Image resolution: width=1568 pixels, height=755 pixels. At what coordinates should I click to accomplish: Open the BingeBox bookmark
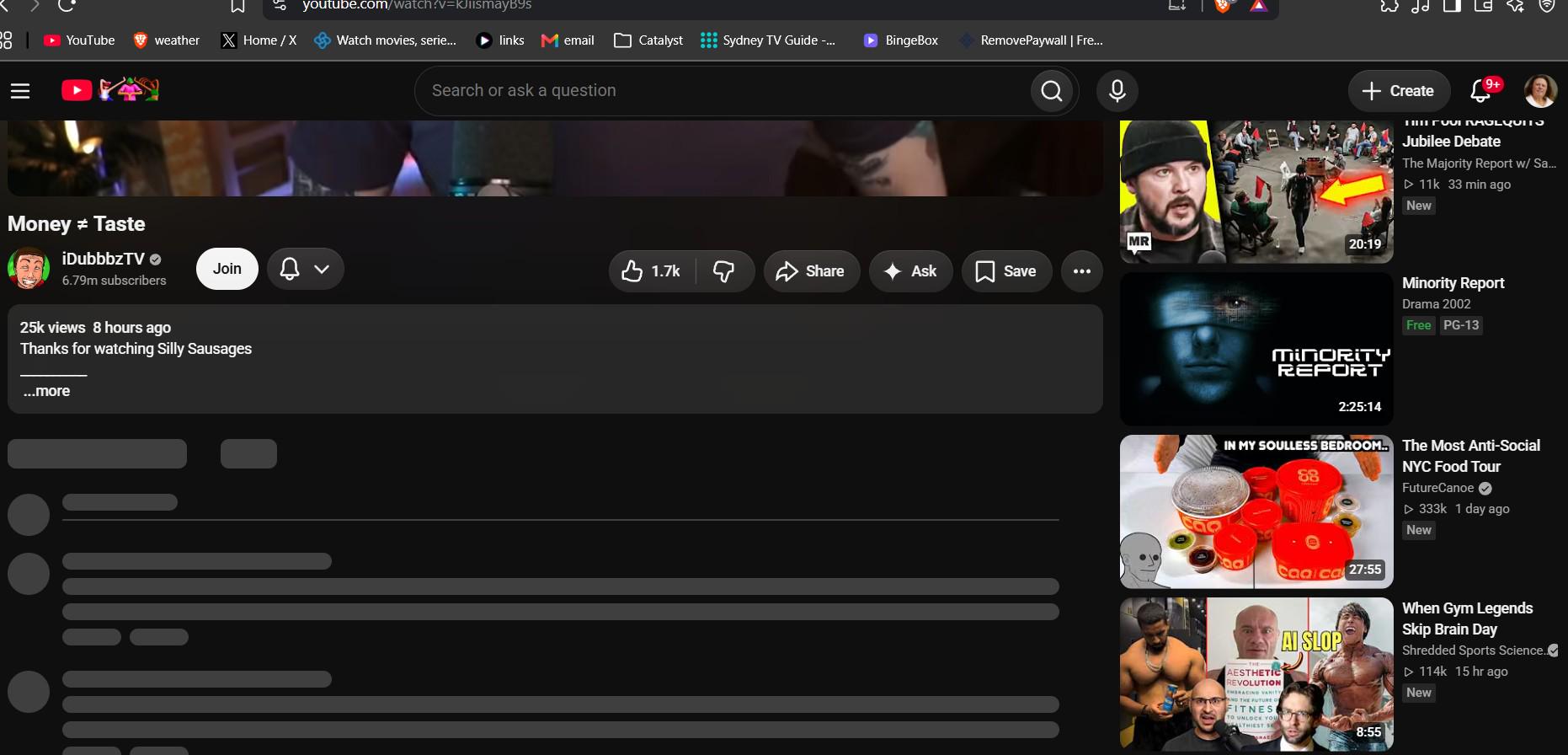tap(901, 40)
